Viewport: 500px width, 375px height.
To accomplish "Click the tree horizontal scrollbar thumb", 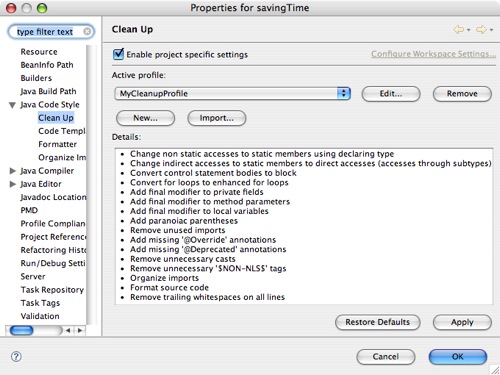I will [x=21, y=330].
